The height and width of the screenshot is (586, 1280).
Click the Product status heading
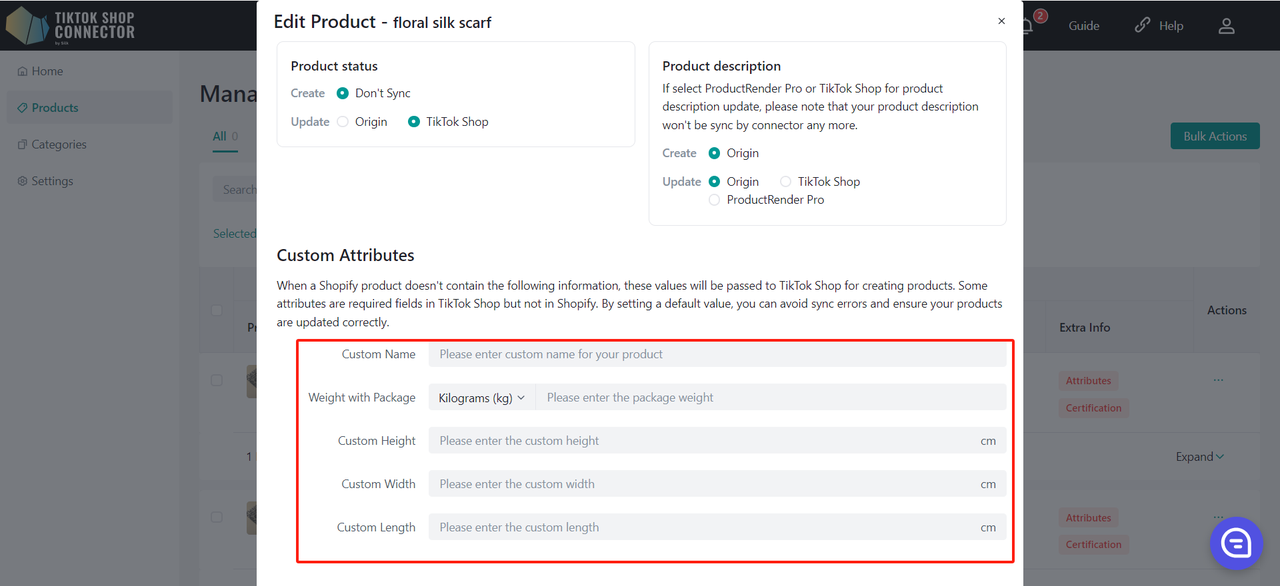[334, 66]
